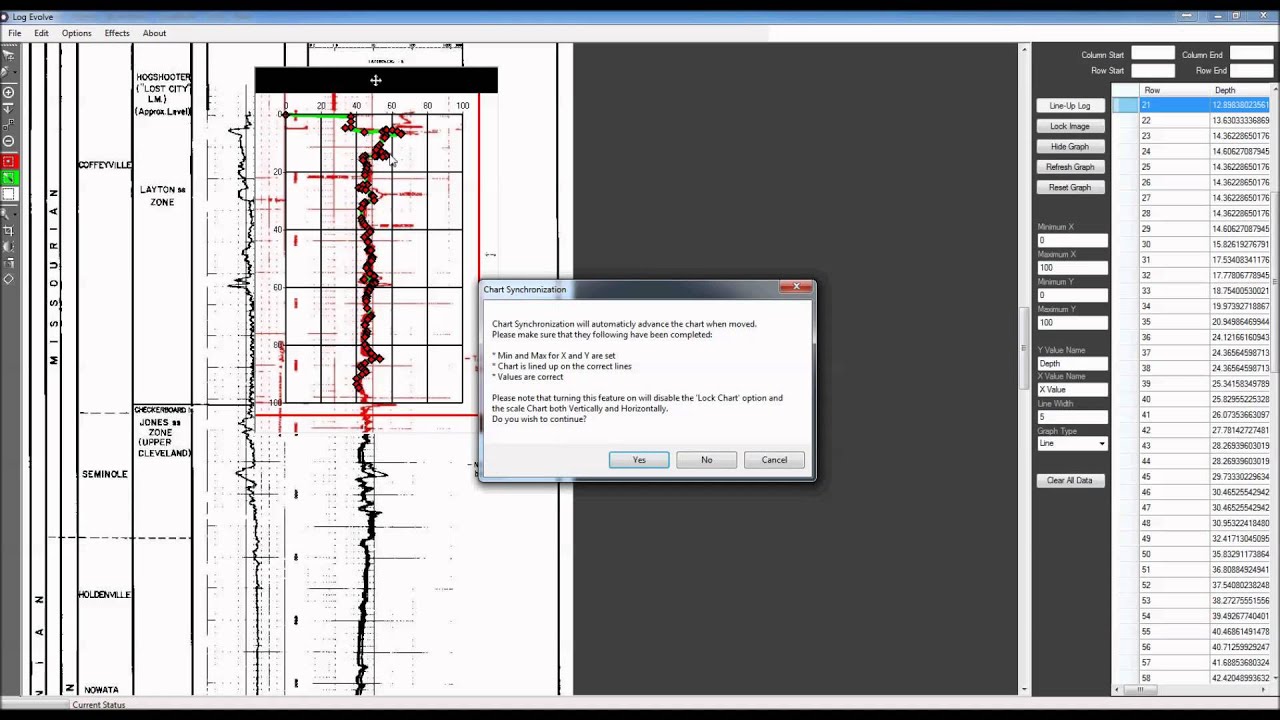The height and width of the screenshot is (720, 1280).
Task: Select table row 30
Action: (x=1192, y=244)
